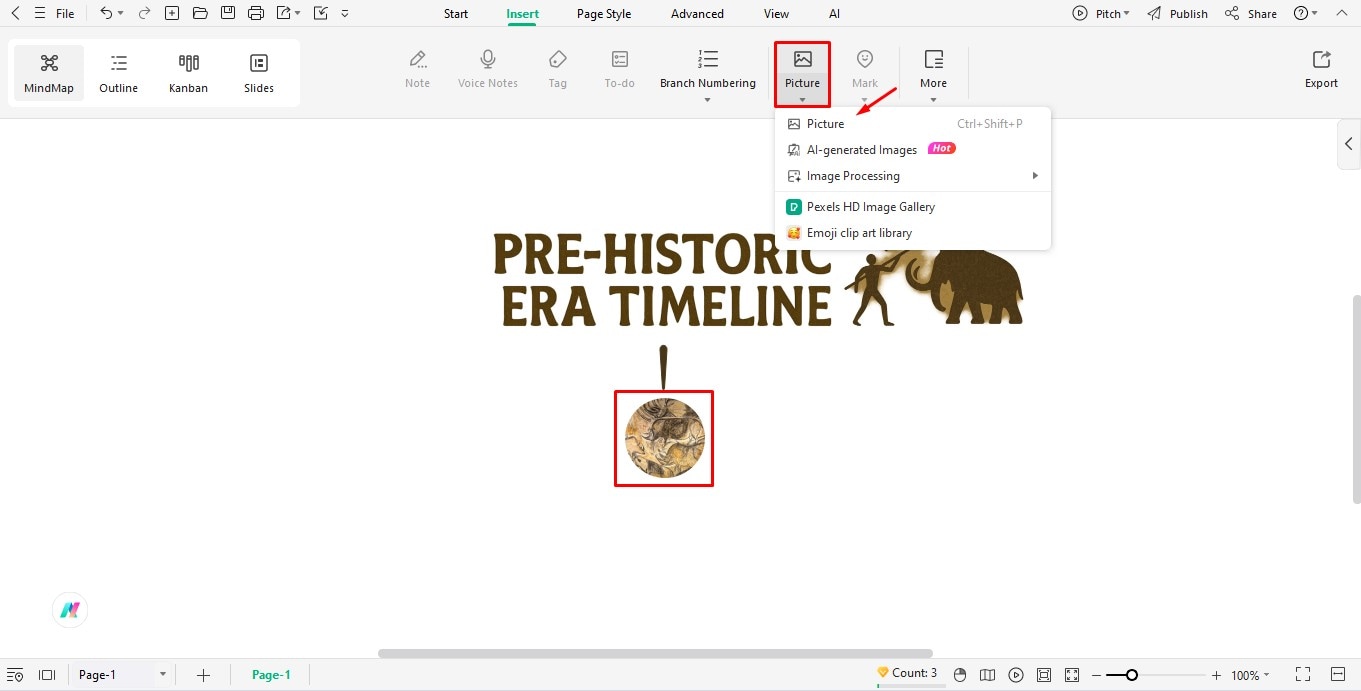Open Emoji clip art library
Image resolution: width=1361 pixels, height=691 pixels.
(913, 233)
